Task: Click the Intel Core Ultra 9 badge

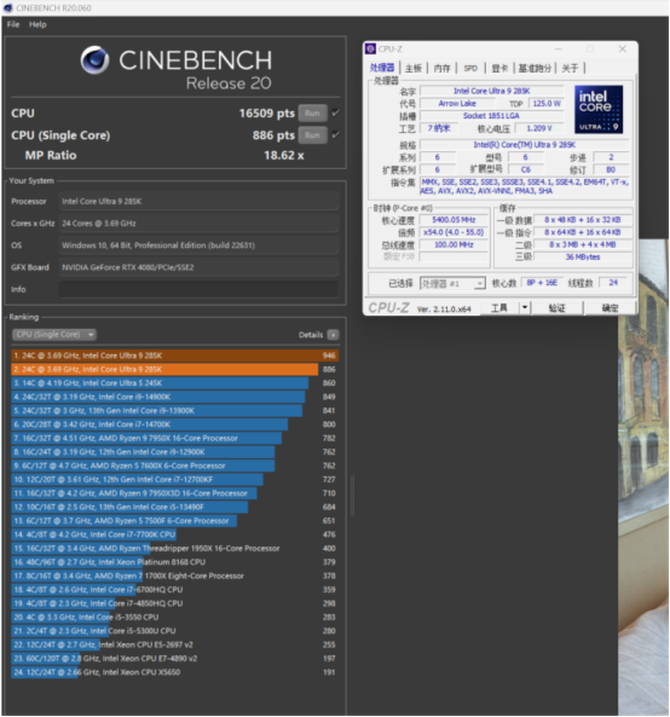Action: 599,109
